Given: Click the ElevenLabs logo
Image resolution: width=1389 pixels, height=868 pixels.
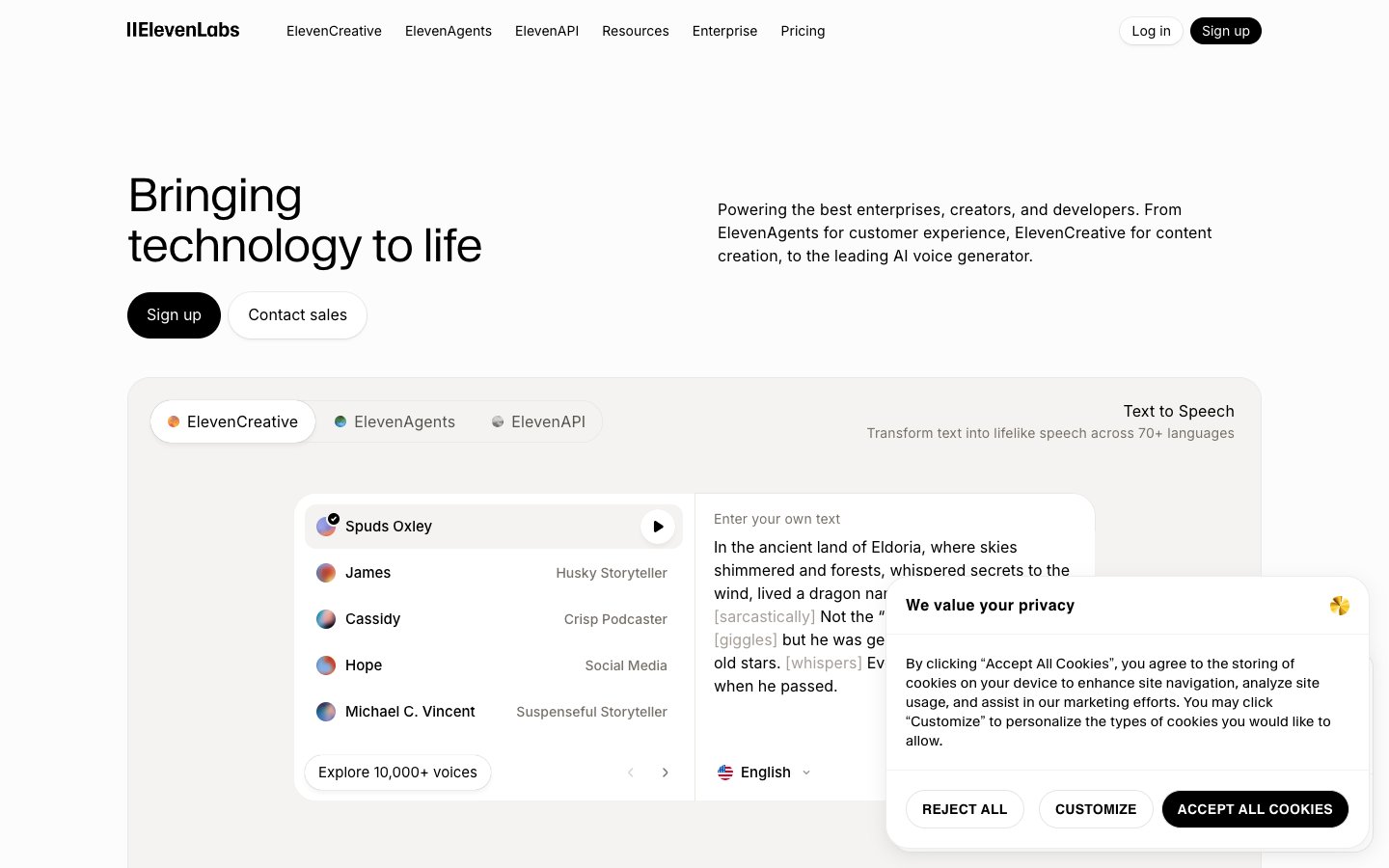Looking at the screenshot, I should (x=182, y=30).
